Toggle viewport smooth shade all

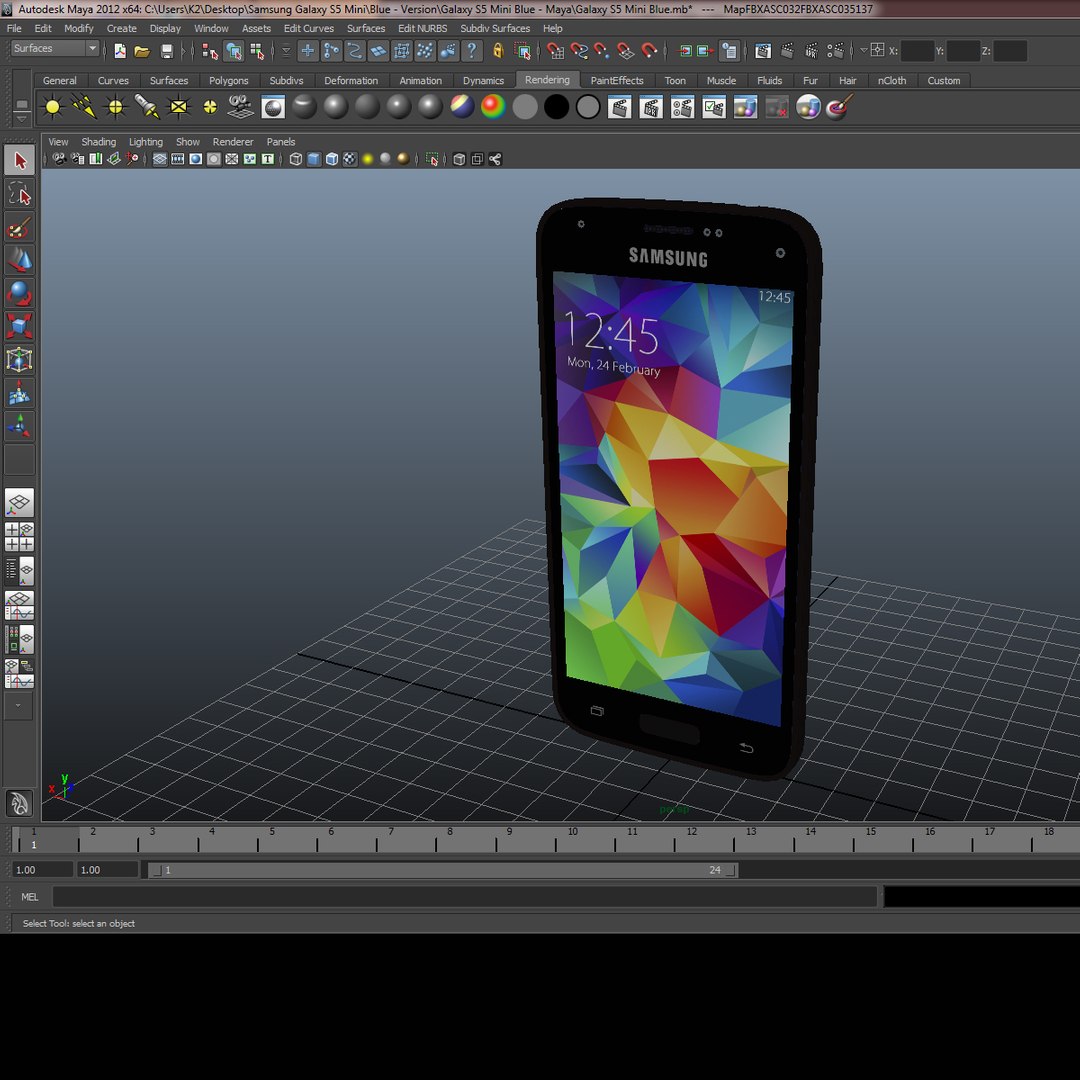point(313,159)
